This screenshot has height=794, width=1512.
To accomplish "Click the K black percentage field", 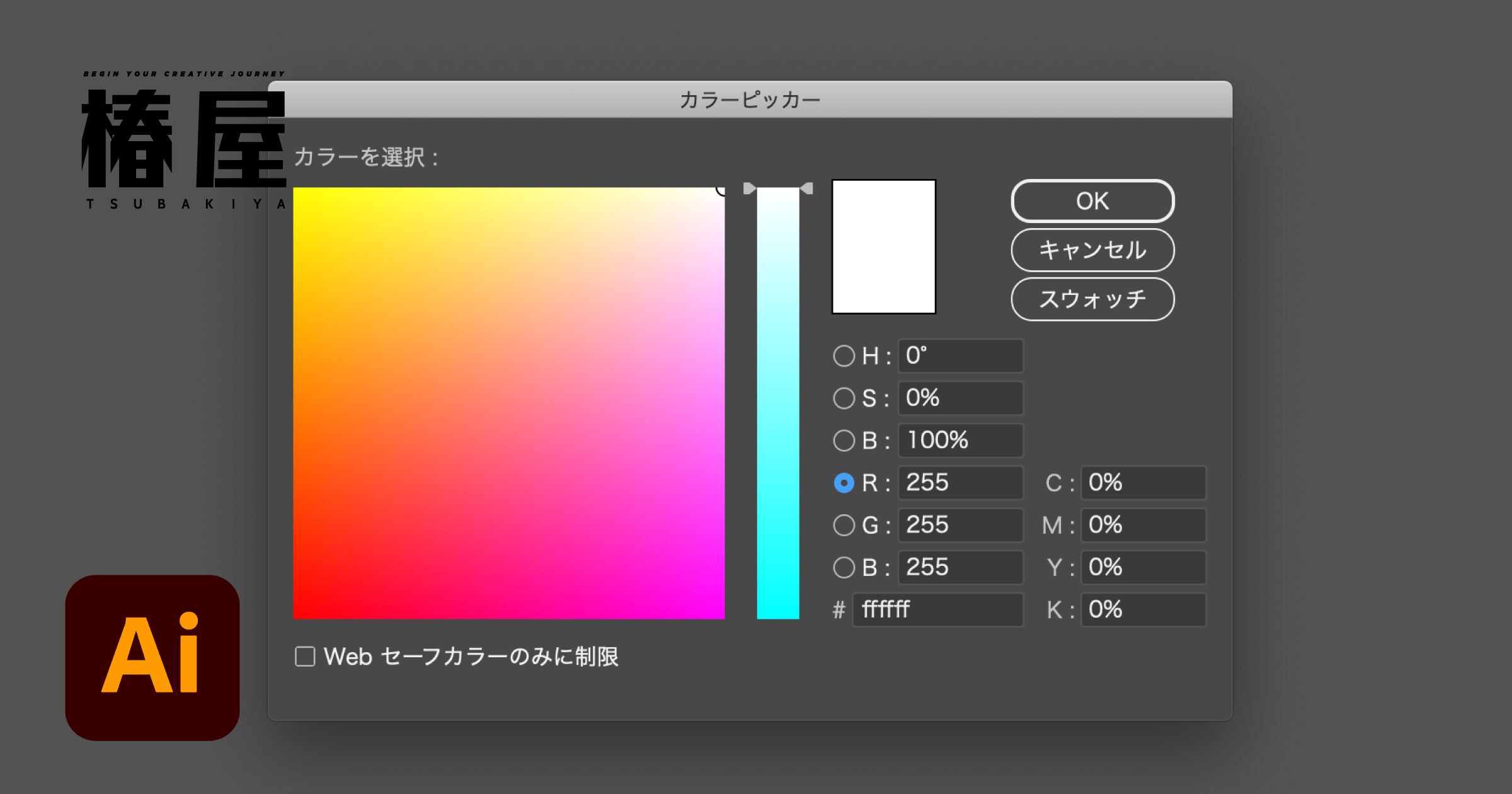I will point(1142,609).
